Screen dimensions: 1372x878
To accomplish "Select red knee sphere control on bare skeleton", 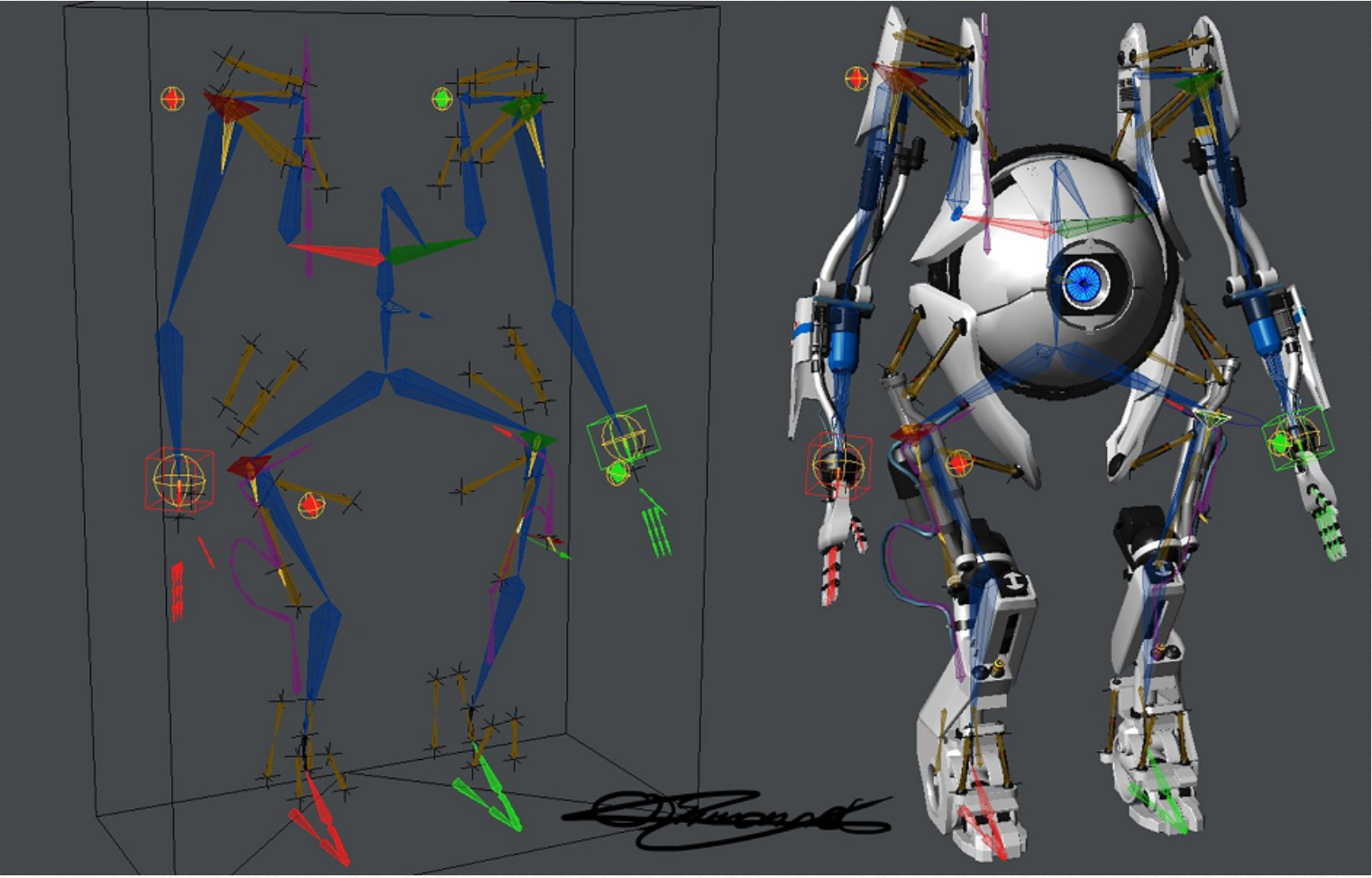I will [x=311, y=505].
